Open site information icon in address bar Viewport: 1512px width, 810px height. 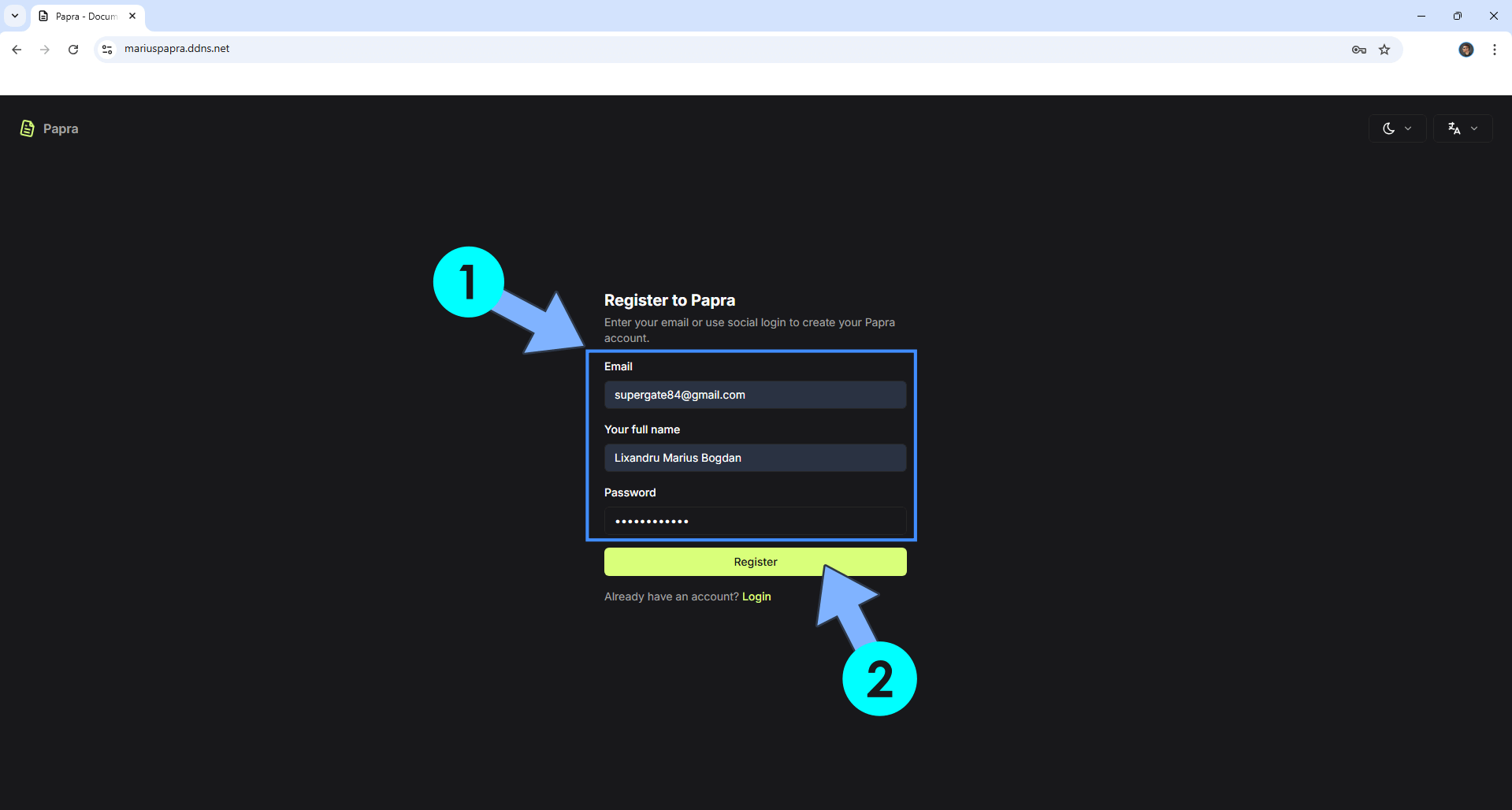pyautogui.click(x=107, y=50)
